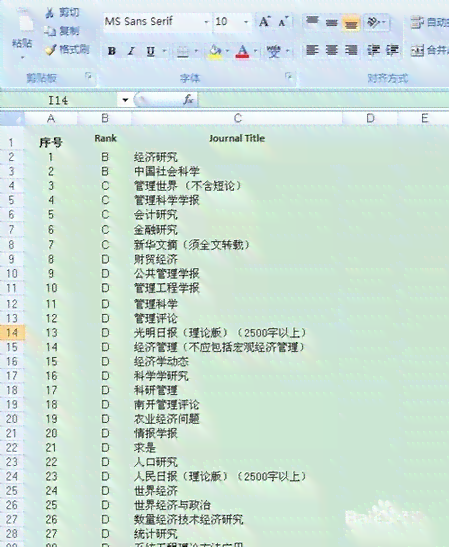Expand the Name Box dropdown arrow

125,101
